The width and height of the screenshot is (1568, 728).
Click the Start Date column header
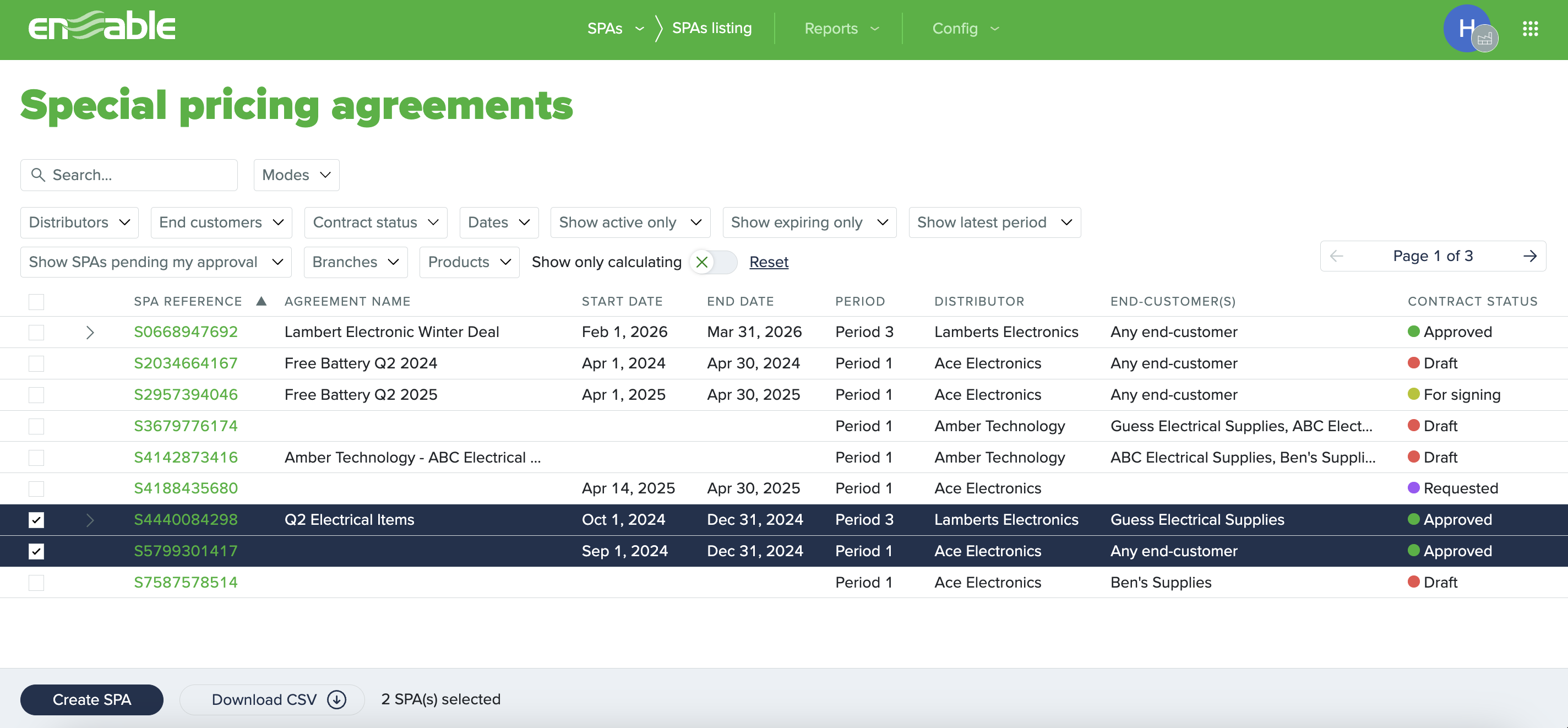pos(622,301)
